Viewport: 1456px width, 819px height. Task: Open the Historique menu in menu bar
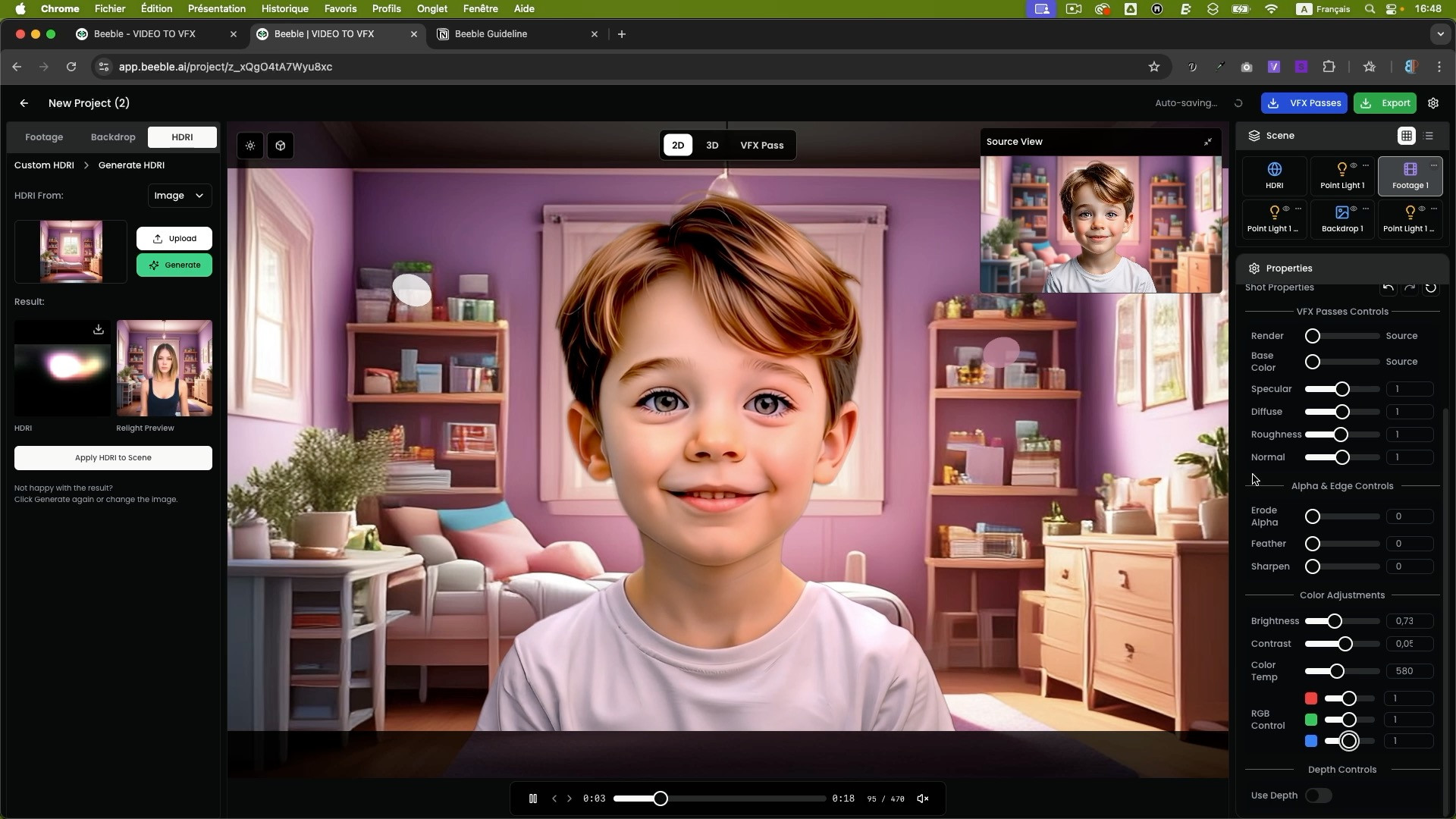pos(285,9)
